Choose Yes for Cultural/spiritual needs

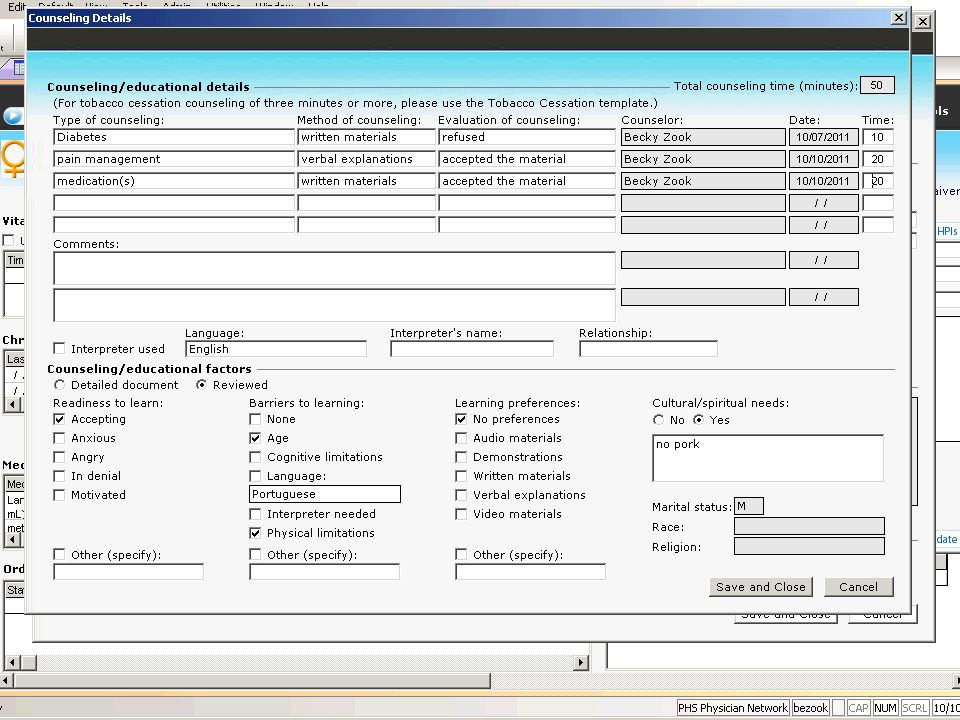pyautogui.click(x=699, y=420)
